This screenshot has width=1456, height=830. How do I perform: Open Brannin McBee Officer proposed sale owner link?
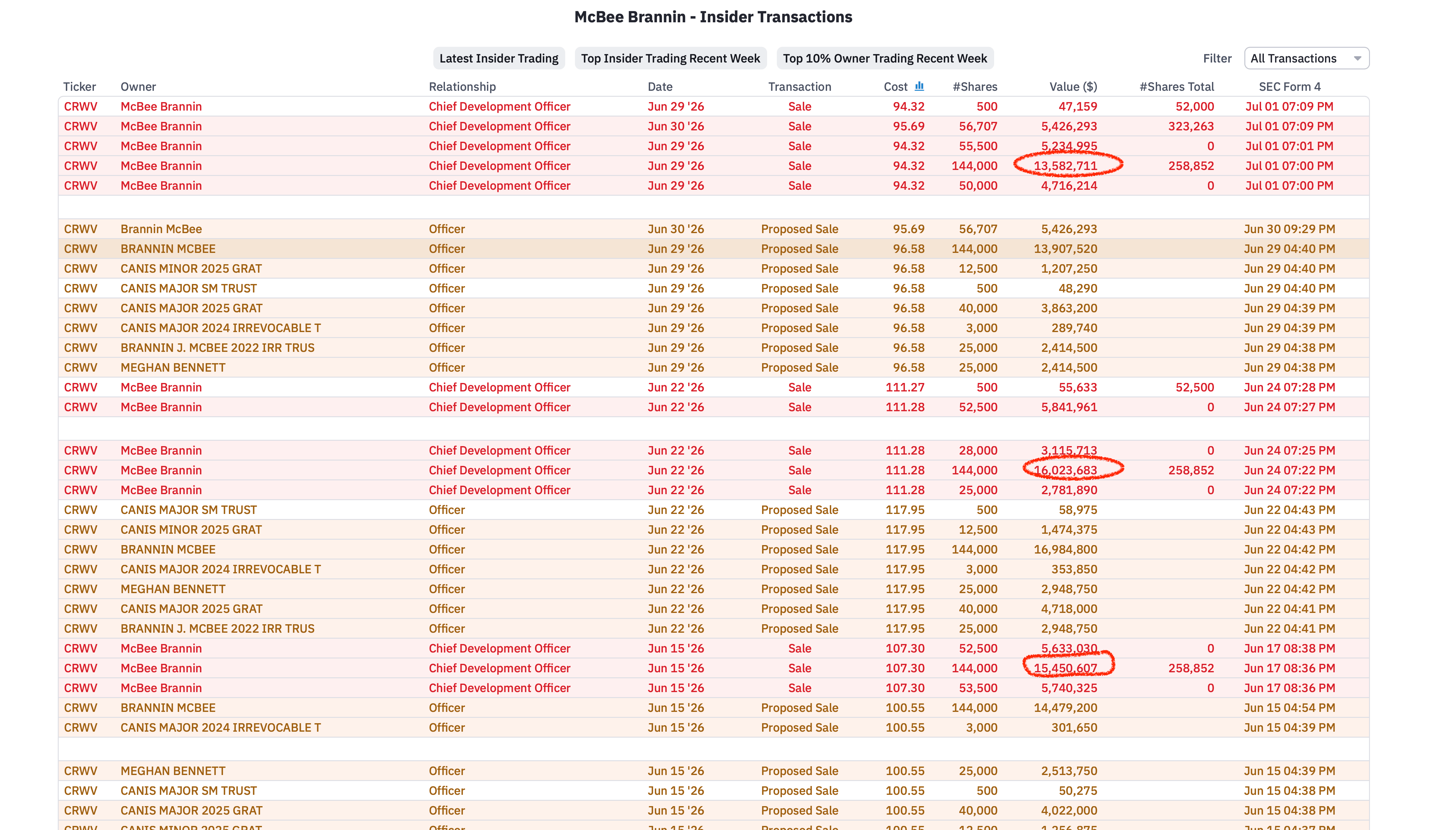tap(161, 229)
